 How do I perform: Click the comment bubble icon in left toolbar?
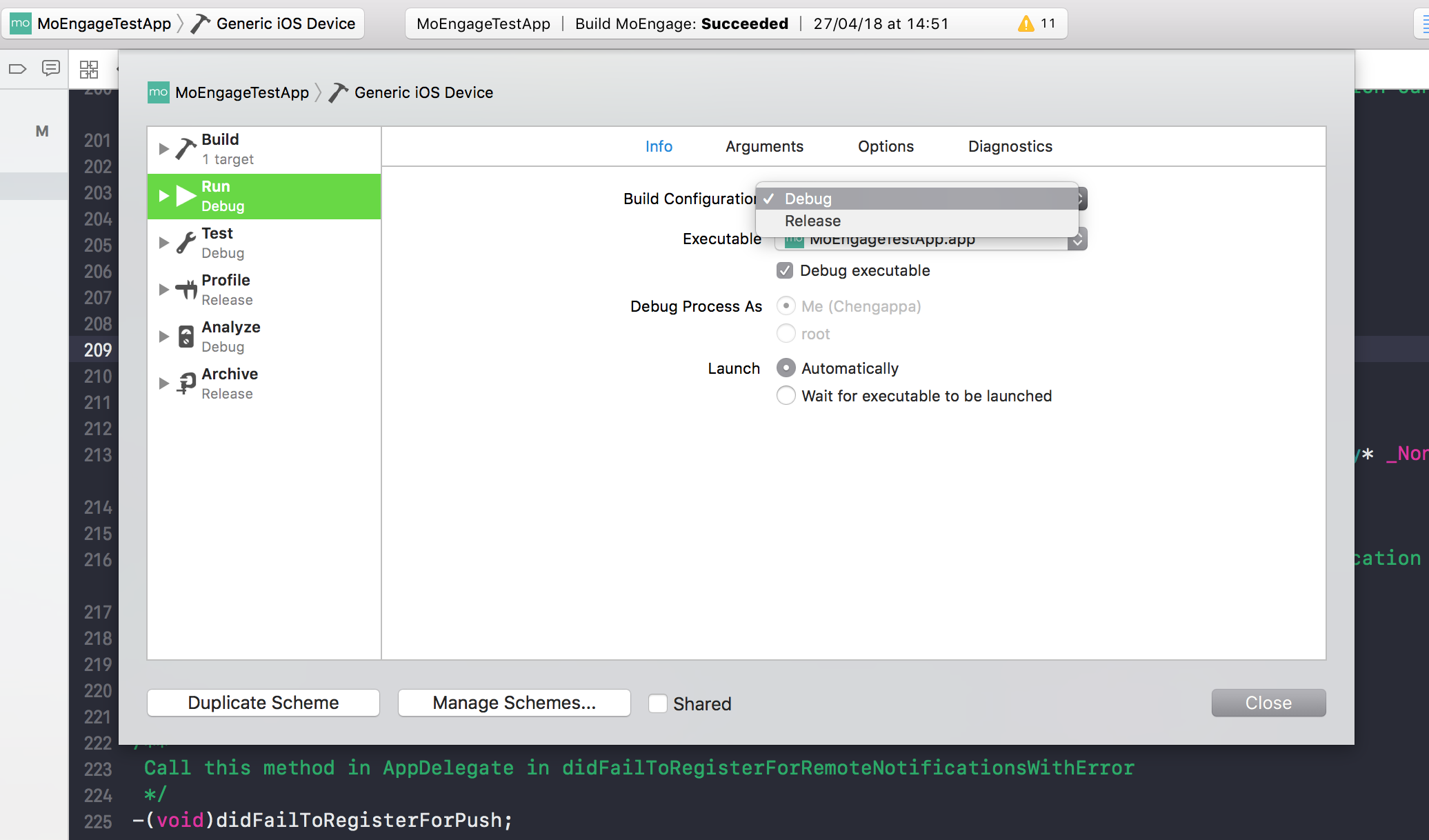51,68
